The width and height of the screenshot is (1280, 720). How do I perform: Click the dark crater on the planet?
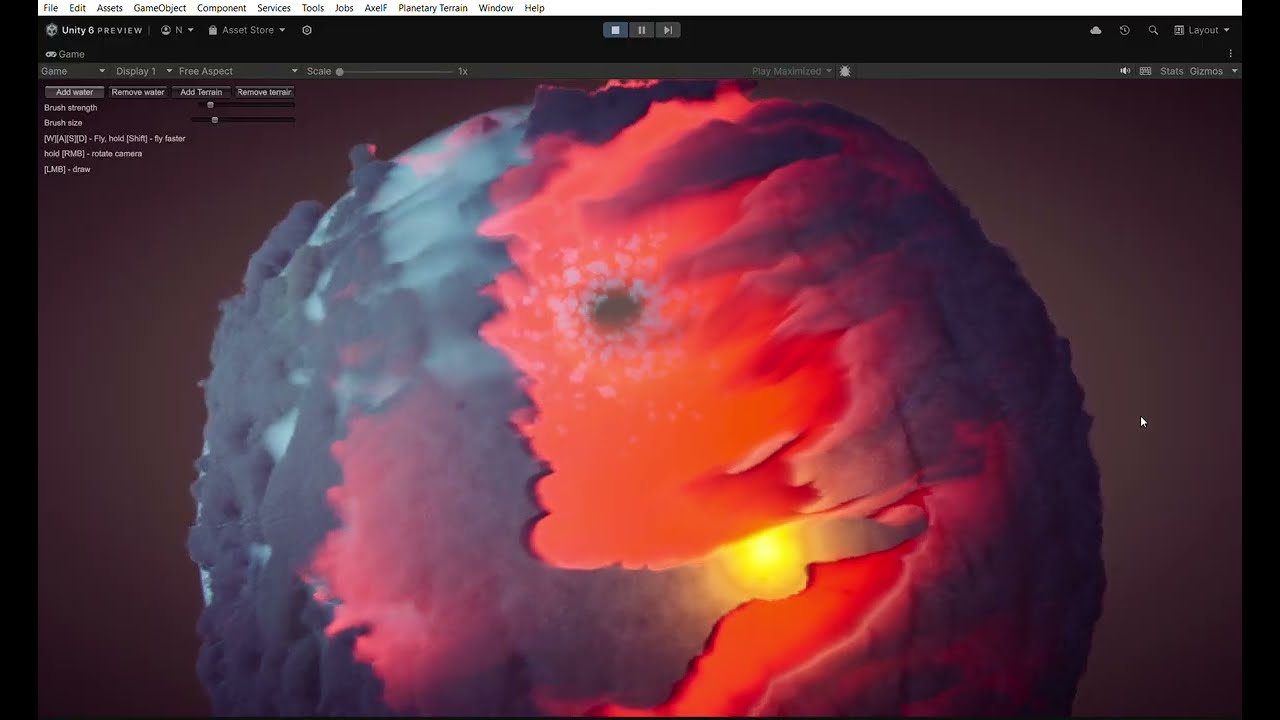pyautogui.click(x=614, y=310)
